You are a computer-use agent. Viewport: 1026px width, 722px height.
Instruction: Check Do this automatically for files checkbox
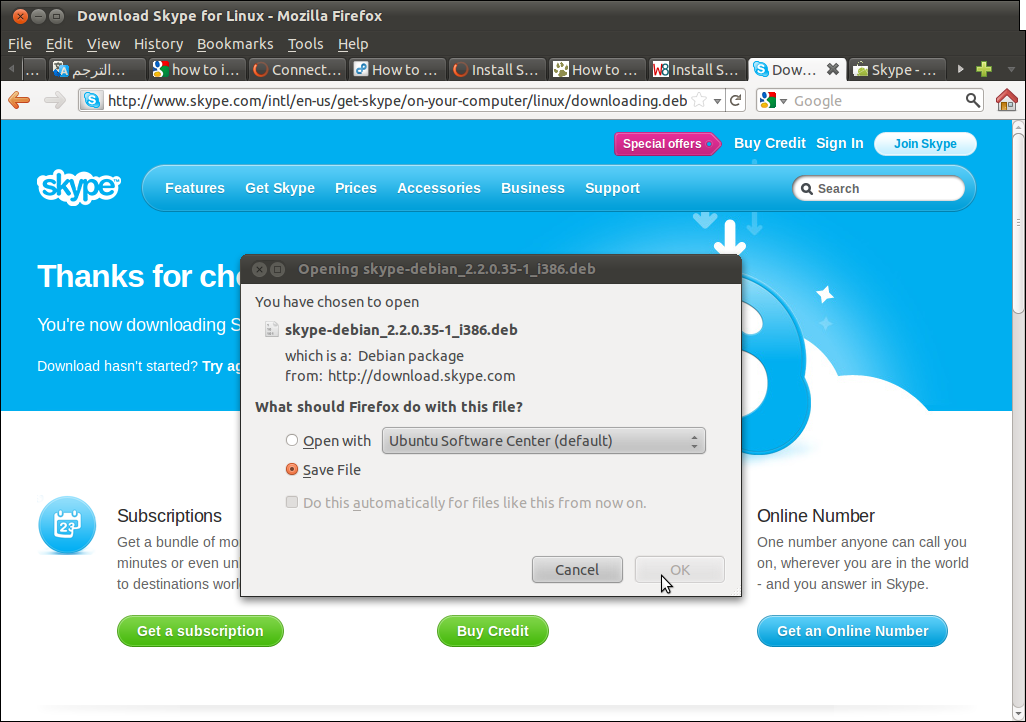[292, 502]
